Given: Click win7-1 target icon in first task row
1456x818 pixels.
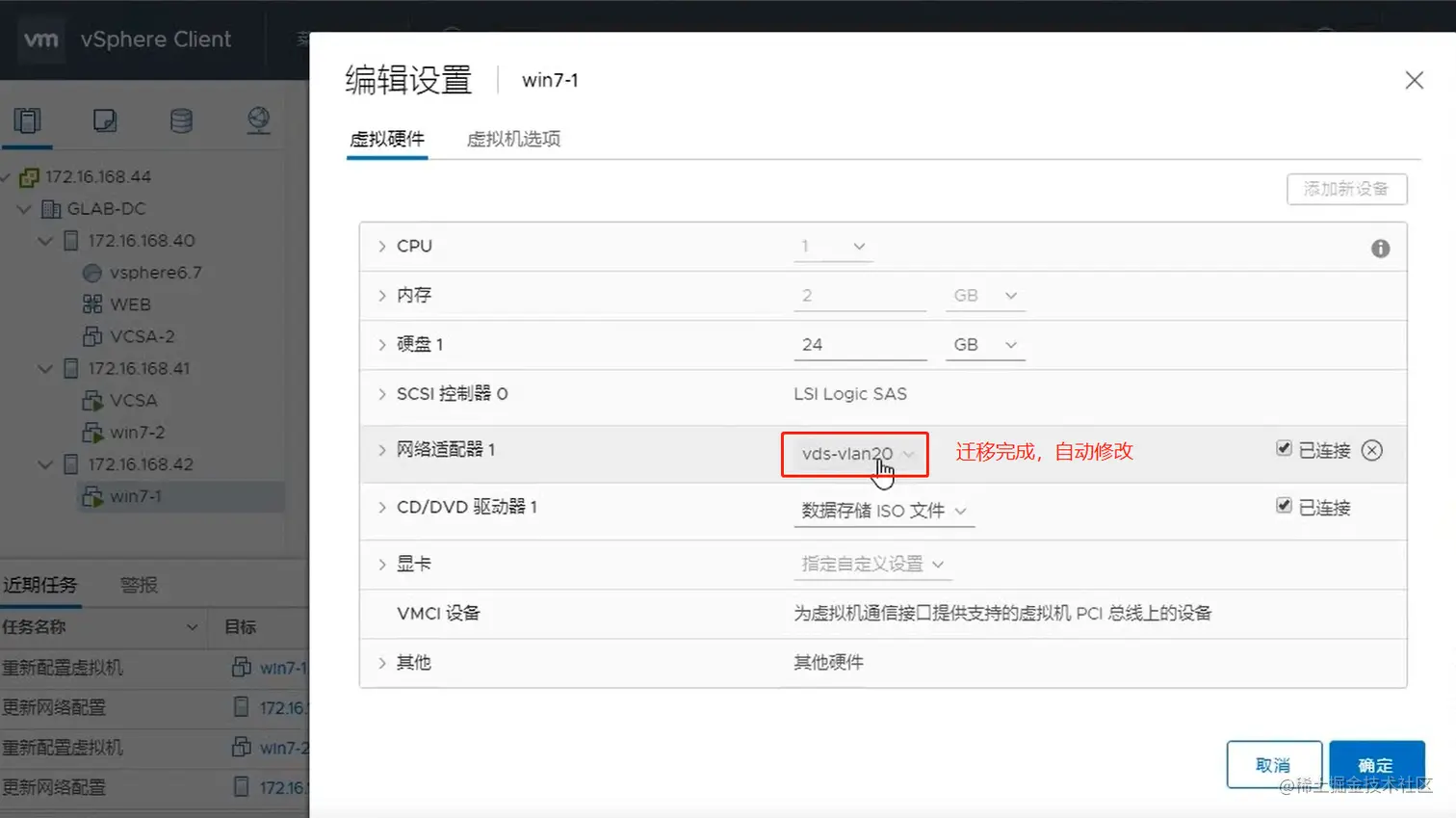Looking at the screenshot, I should tap(242, 667).
